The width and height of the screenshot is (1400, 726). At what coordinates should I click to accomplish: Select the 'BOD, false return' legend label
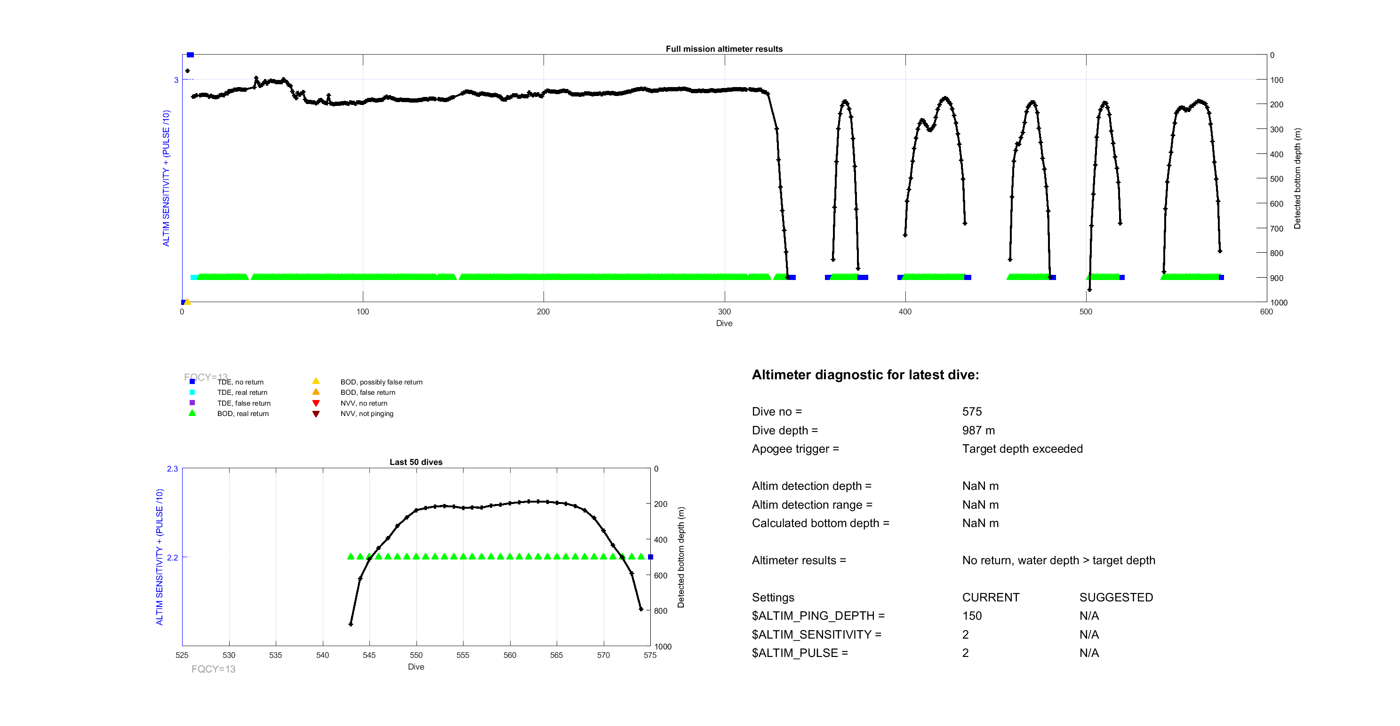367,393
